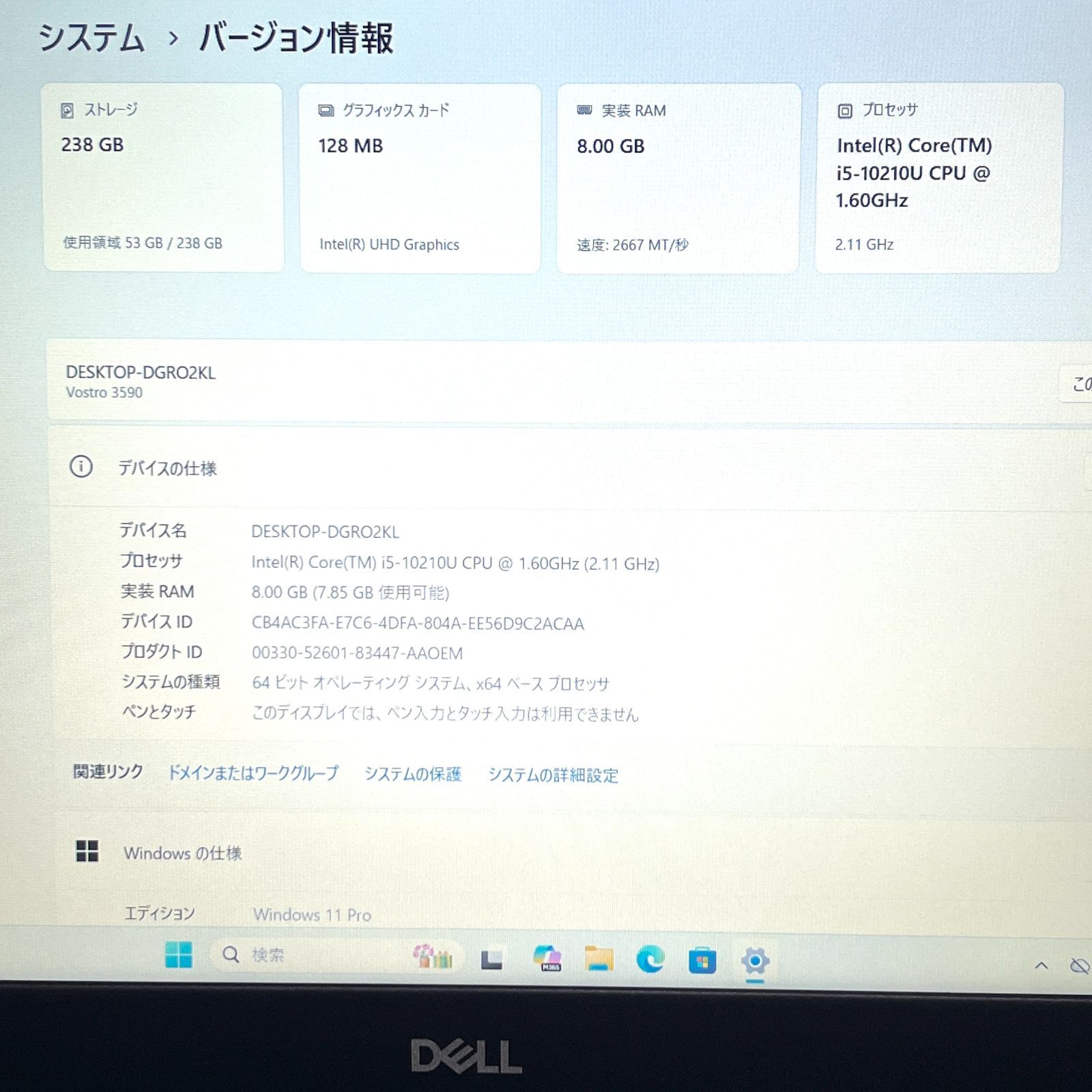
Task: Click the Vostro 3590 model text
Action: click(x=104, y=392)
